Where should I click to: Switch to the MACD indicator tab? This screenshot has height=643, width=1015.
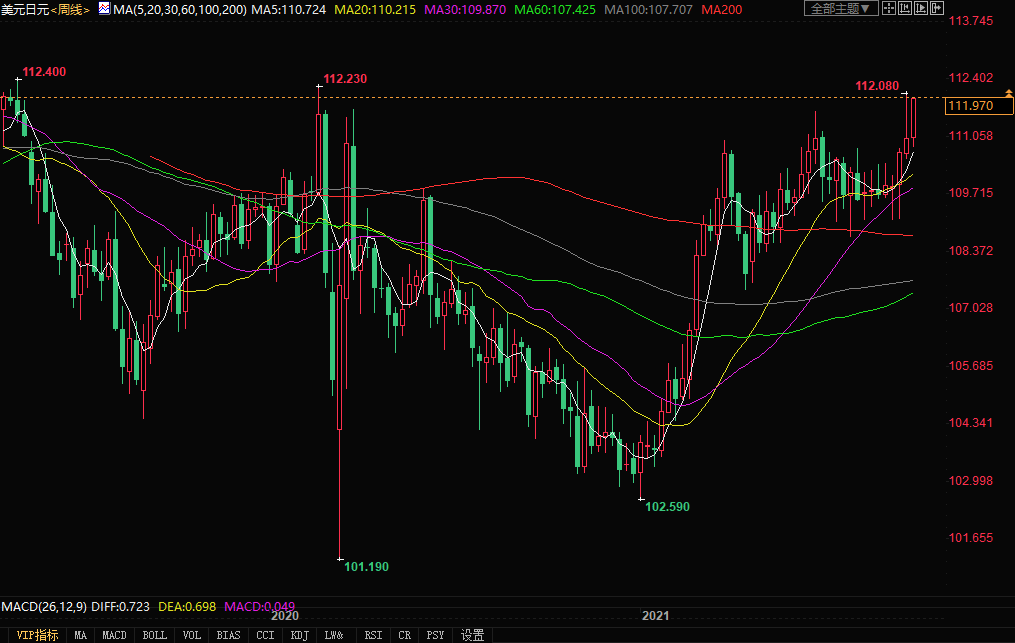[115, 635]
